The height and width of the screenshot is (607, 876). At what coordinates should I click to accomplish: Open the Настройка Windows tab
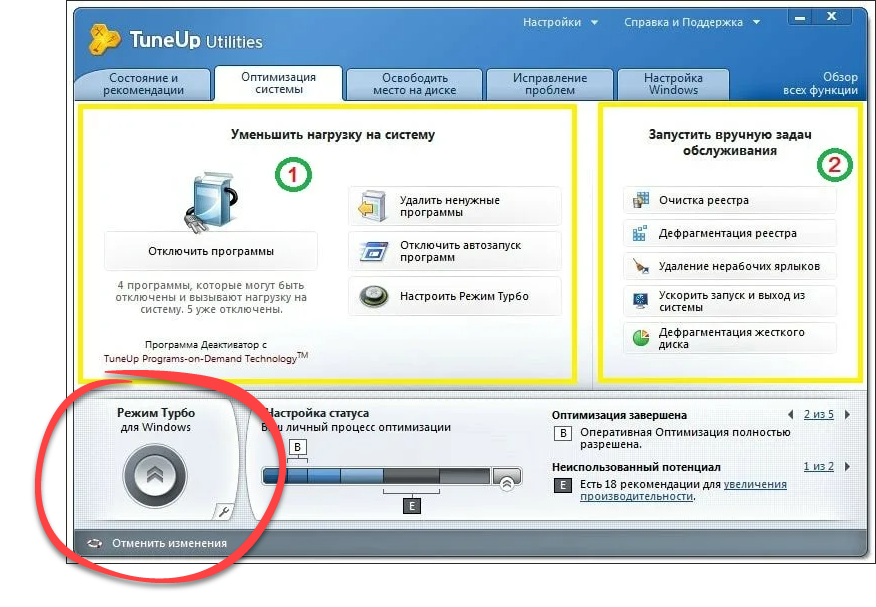[673, 84]
